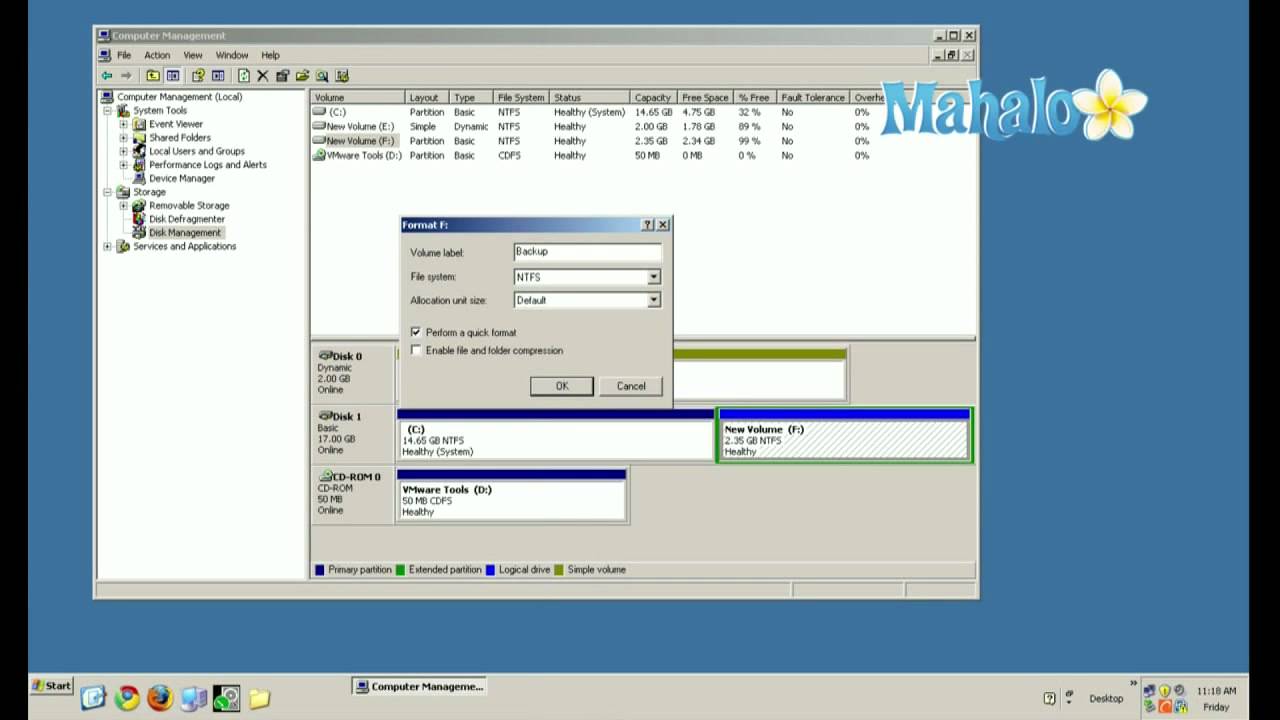This screenshot has height=720, width=1280.
Task: Click the CD-ROM 0 icon in graphical view
Action: 325,477
